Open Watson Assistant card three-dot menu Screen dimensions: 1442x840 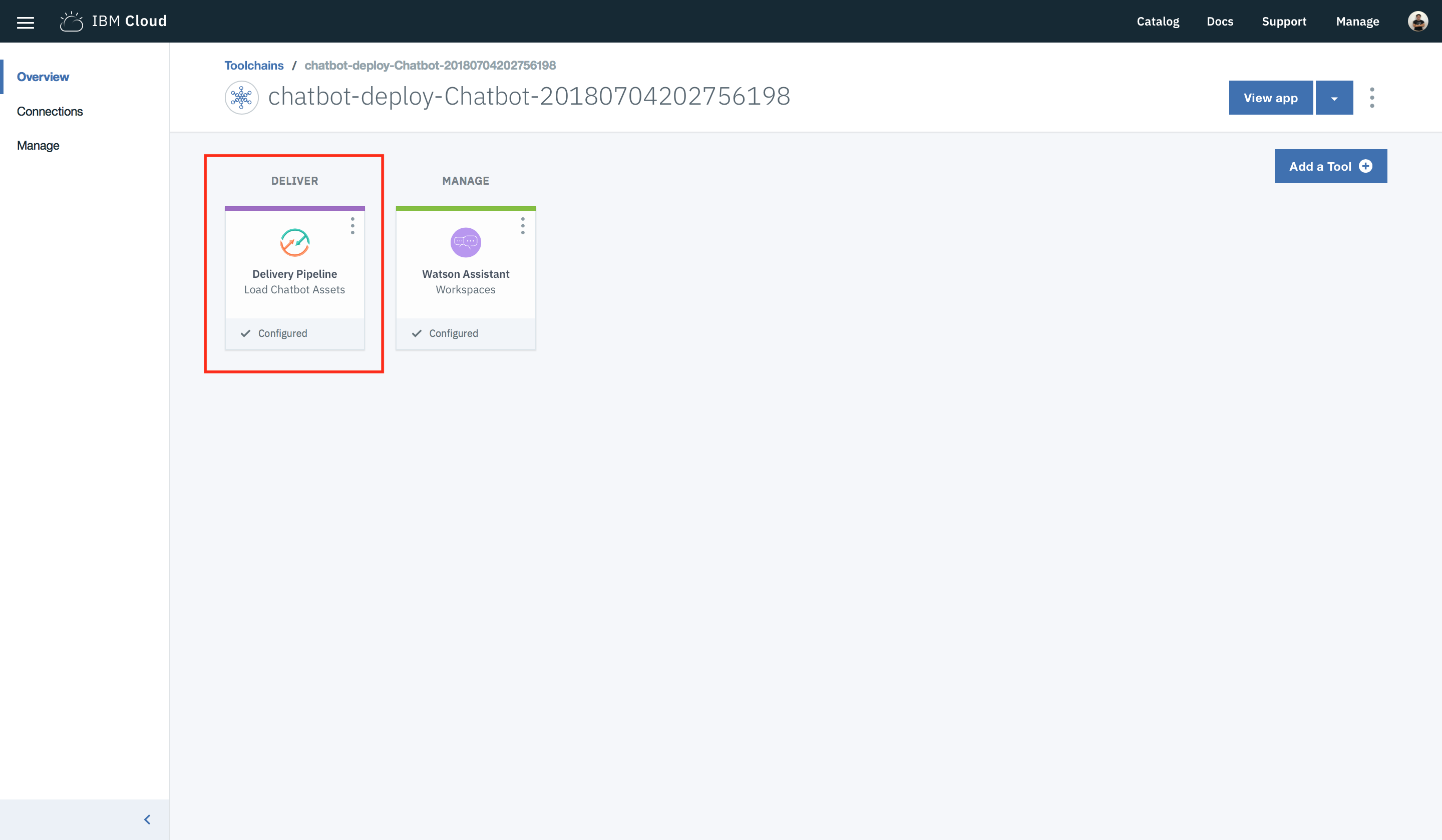(x=522, y=225)
